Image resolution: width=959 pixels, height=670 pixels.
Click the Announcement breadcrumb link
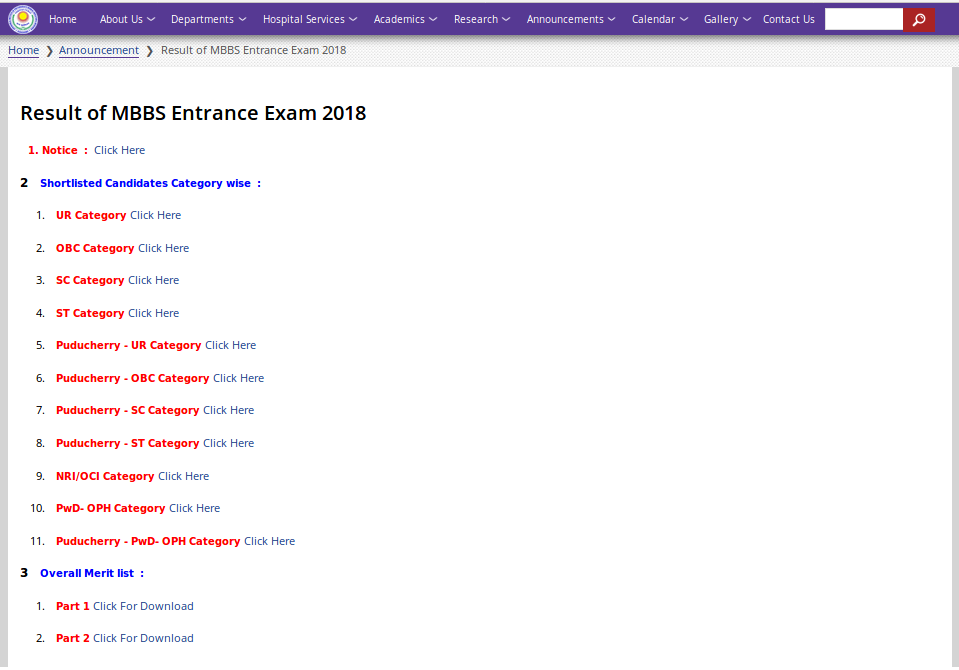[x=98, y=50]
